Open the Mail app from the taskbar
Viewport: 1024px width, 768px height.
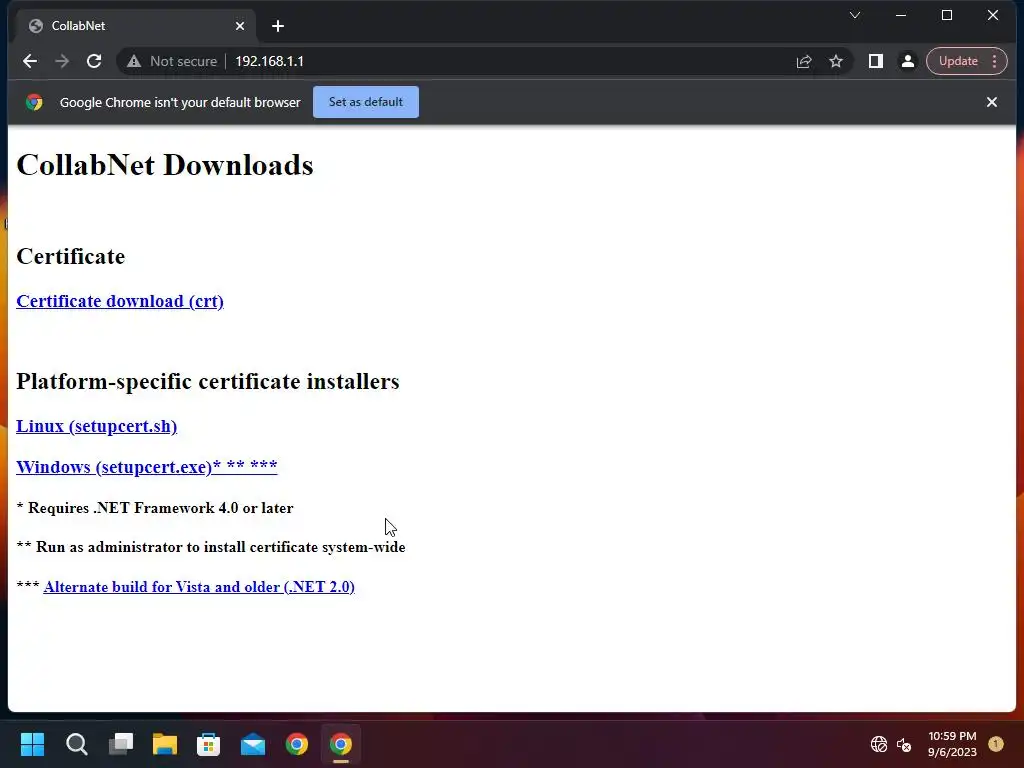pos(253,744)
